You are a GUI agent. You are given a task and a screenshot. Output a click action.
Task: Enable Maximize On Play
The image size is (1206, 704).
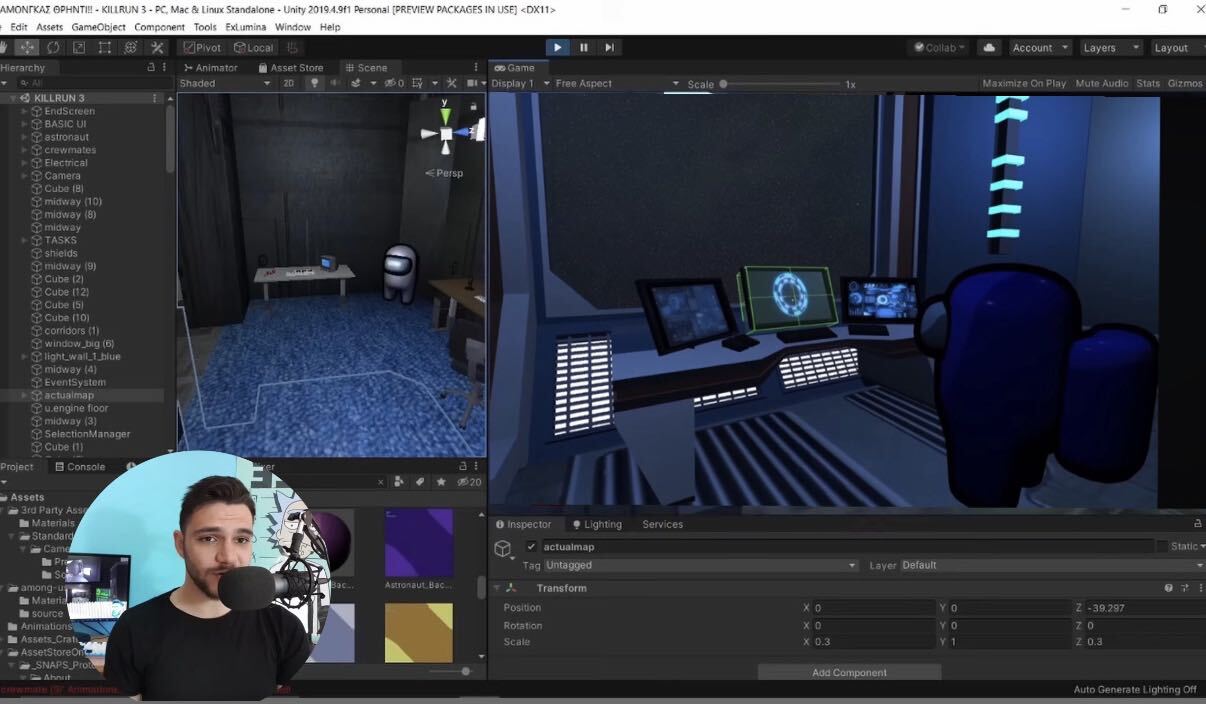pyautogui.click(x=1024, y=83)
